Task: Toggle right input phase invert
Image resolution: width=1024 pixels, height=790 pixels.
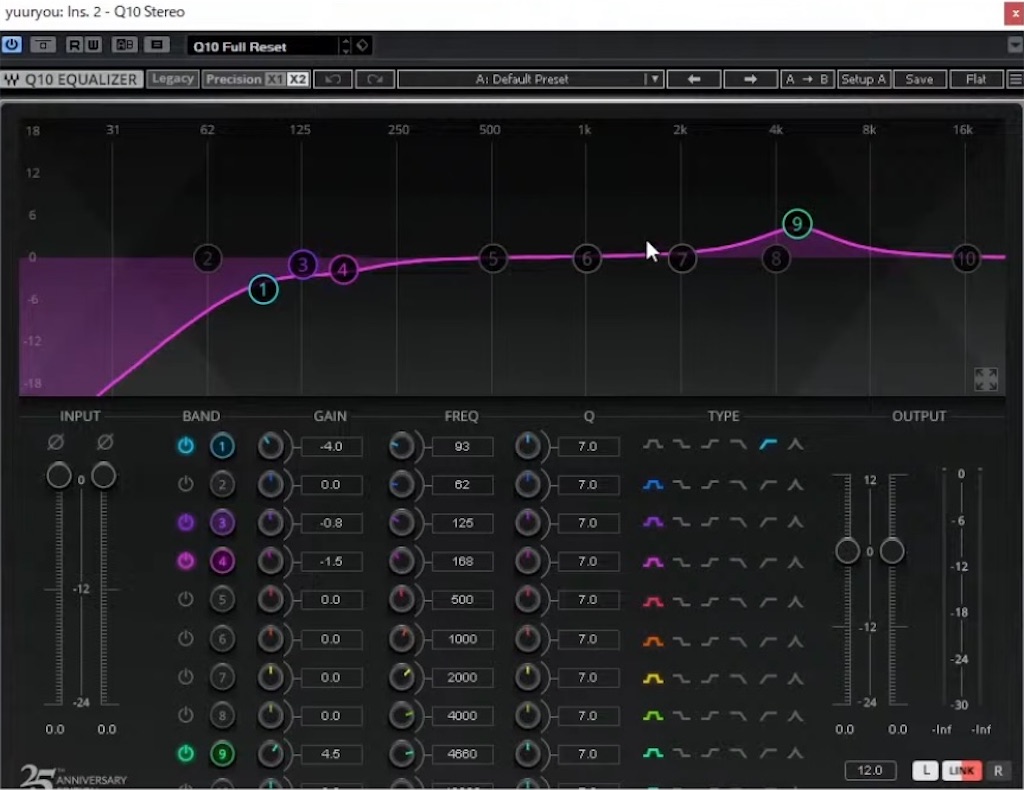Action: tap(104, 442)
